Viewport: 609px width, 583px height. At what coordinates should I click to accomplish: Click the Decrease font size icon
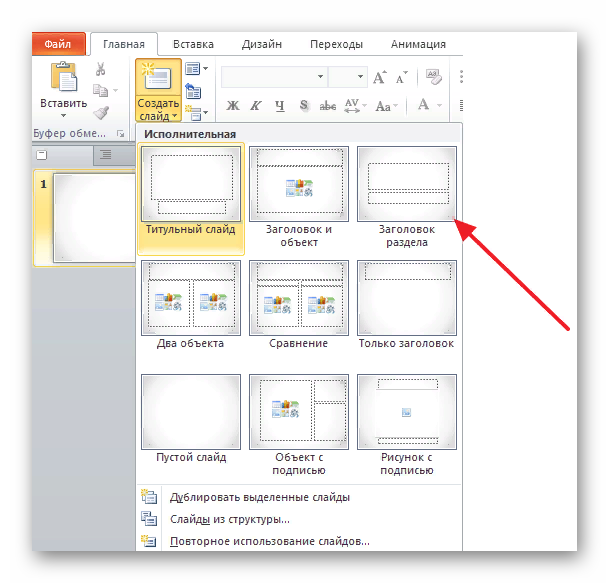[401, 77]
